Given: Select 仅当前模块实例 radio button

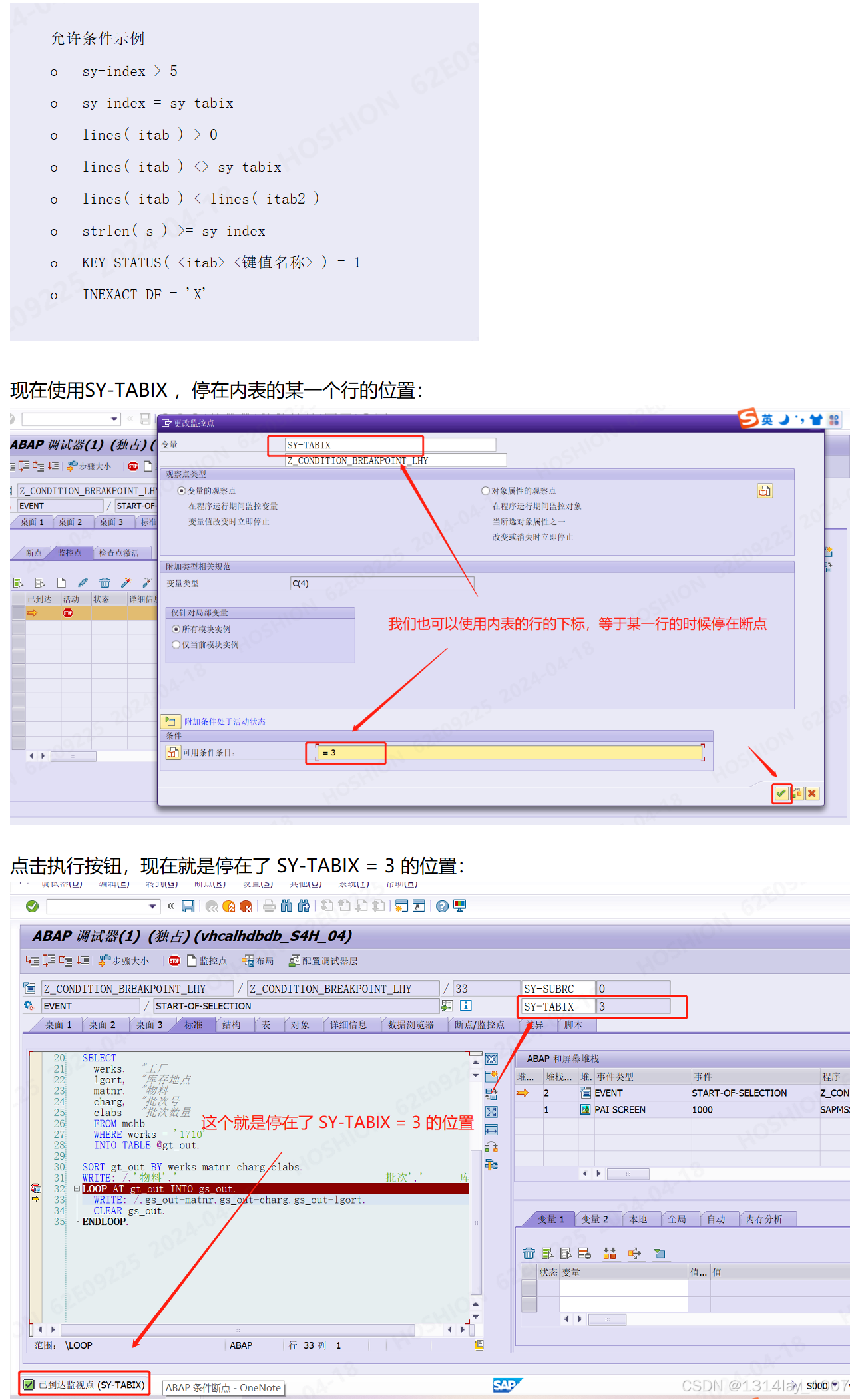Looking at the screenshot, I should pyautogui.click(x=176, y=644).
